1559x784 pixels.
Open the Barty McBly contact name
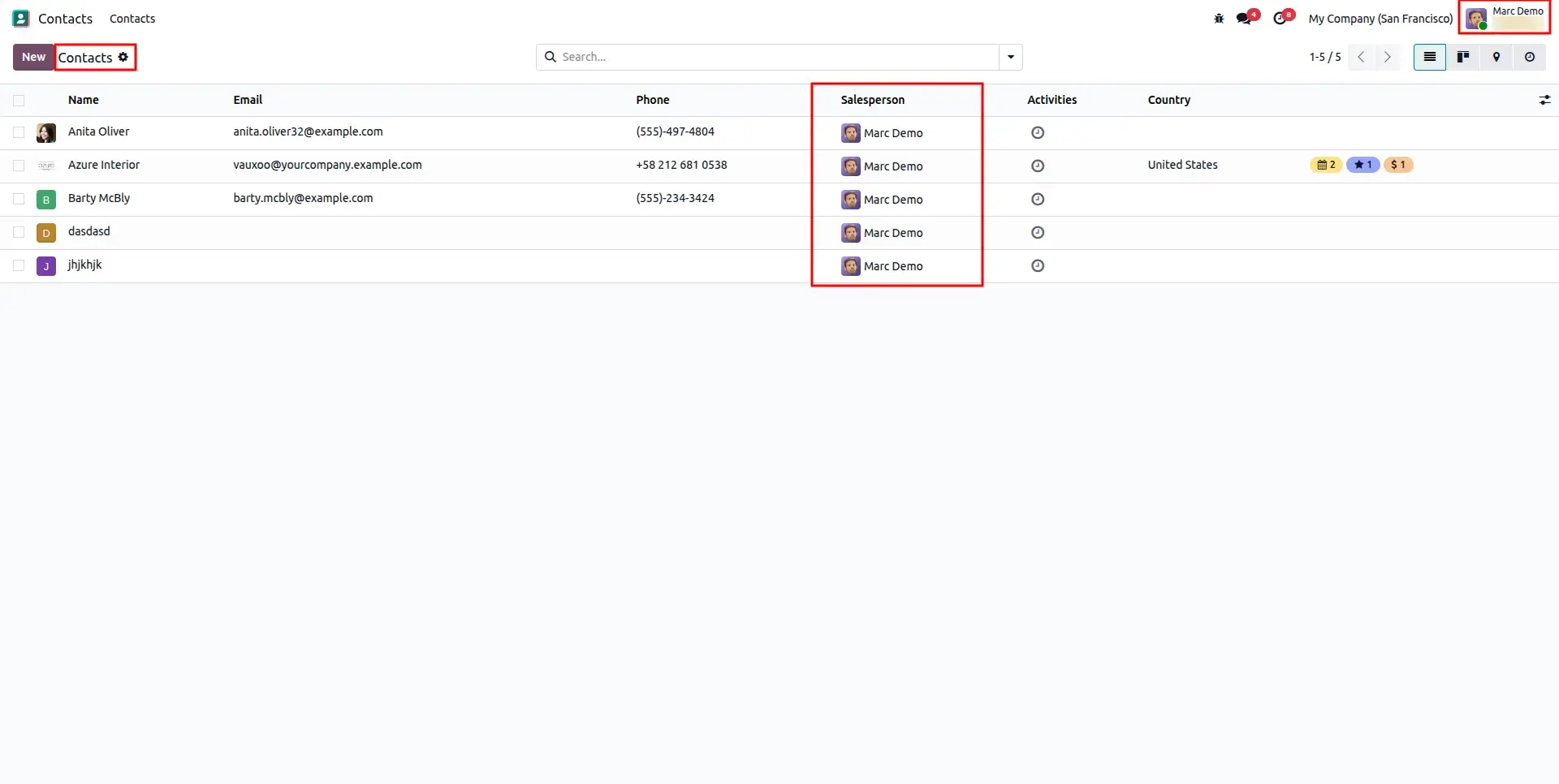click(x=99, y=198)
